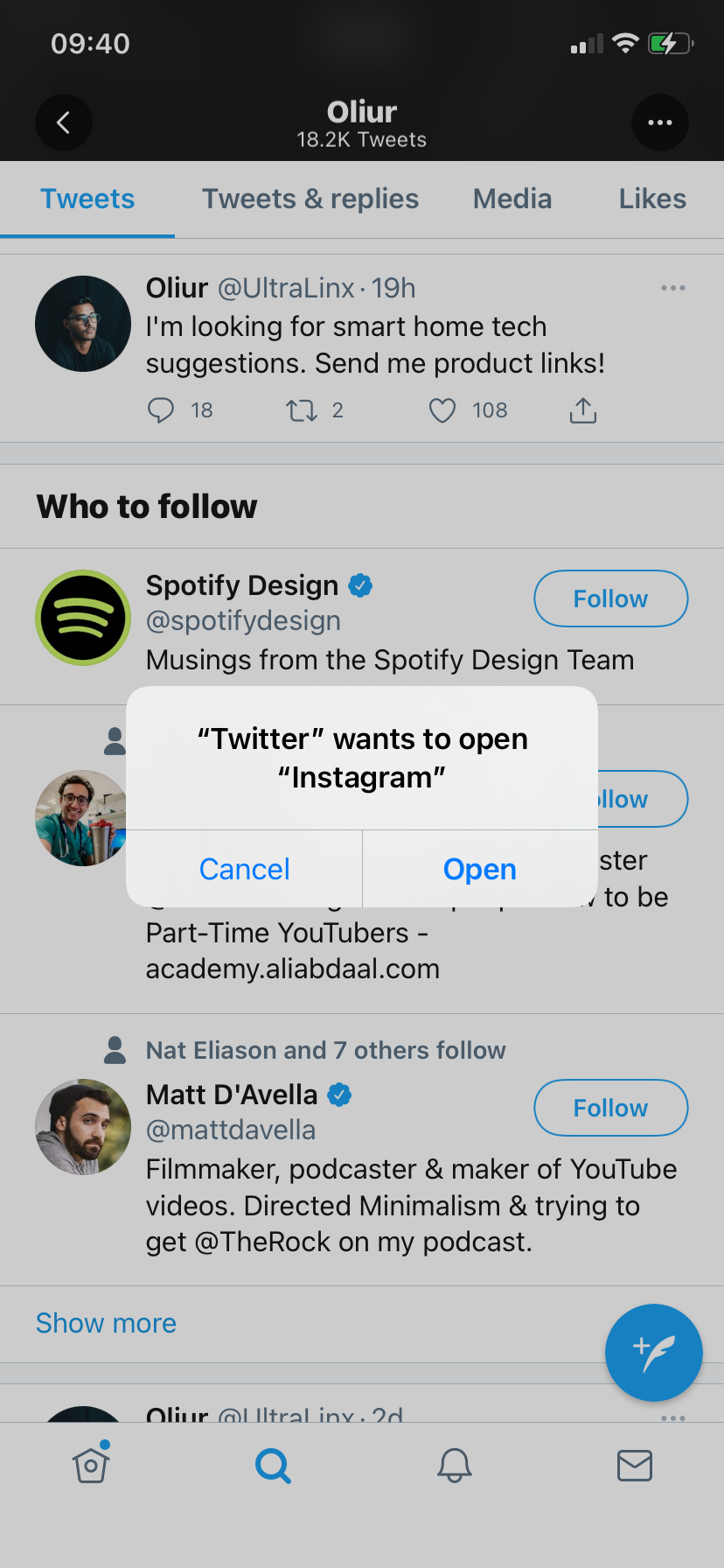Tap the back arrow on profile header
Screen dimensions: 724x1568
tap(64, 122)
